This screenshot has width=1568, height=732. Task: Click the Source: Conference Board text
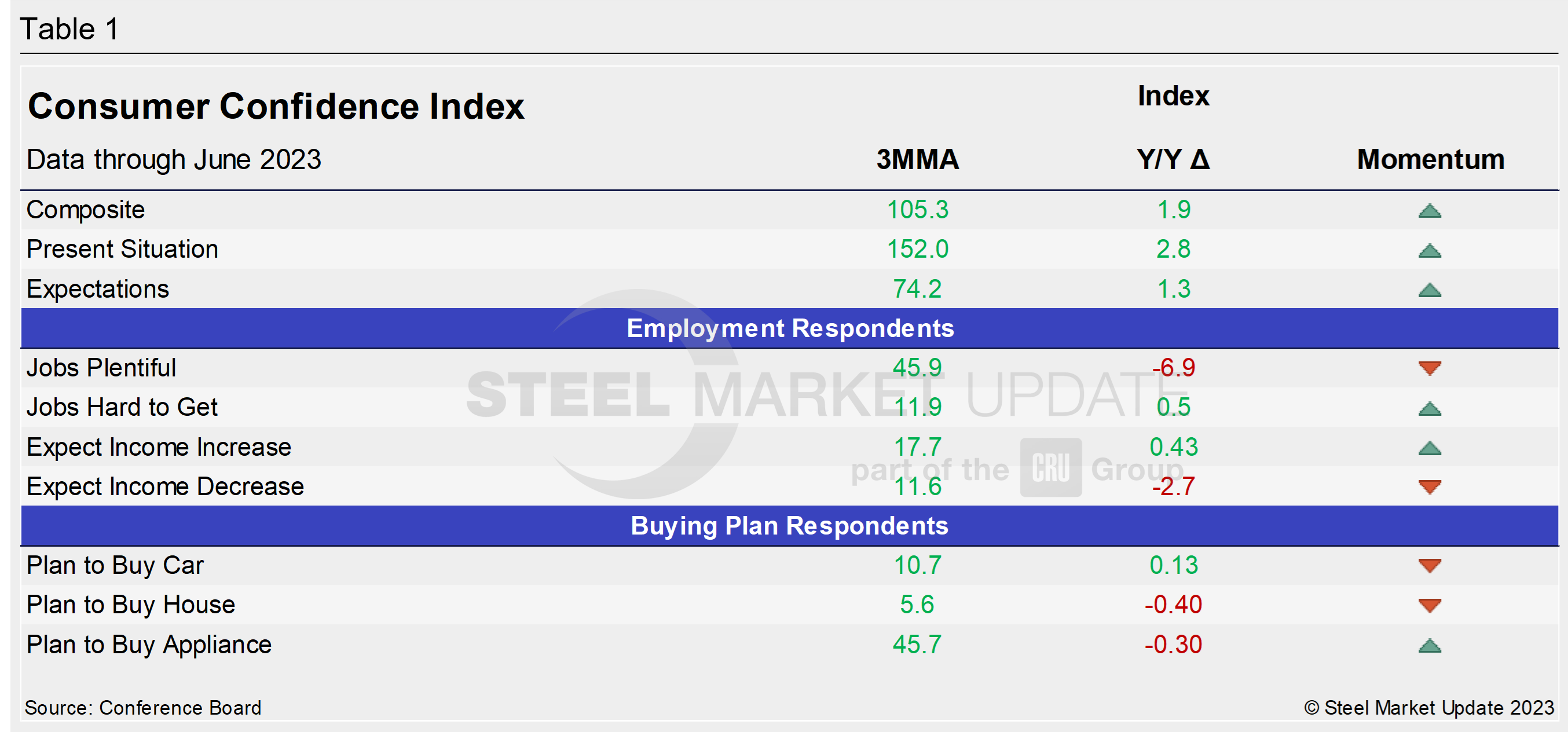(143, 707)
